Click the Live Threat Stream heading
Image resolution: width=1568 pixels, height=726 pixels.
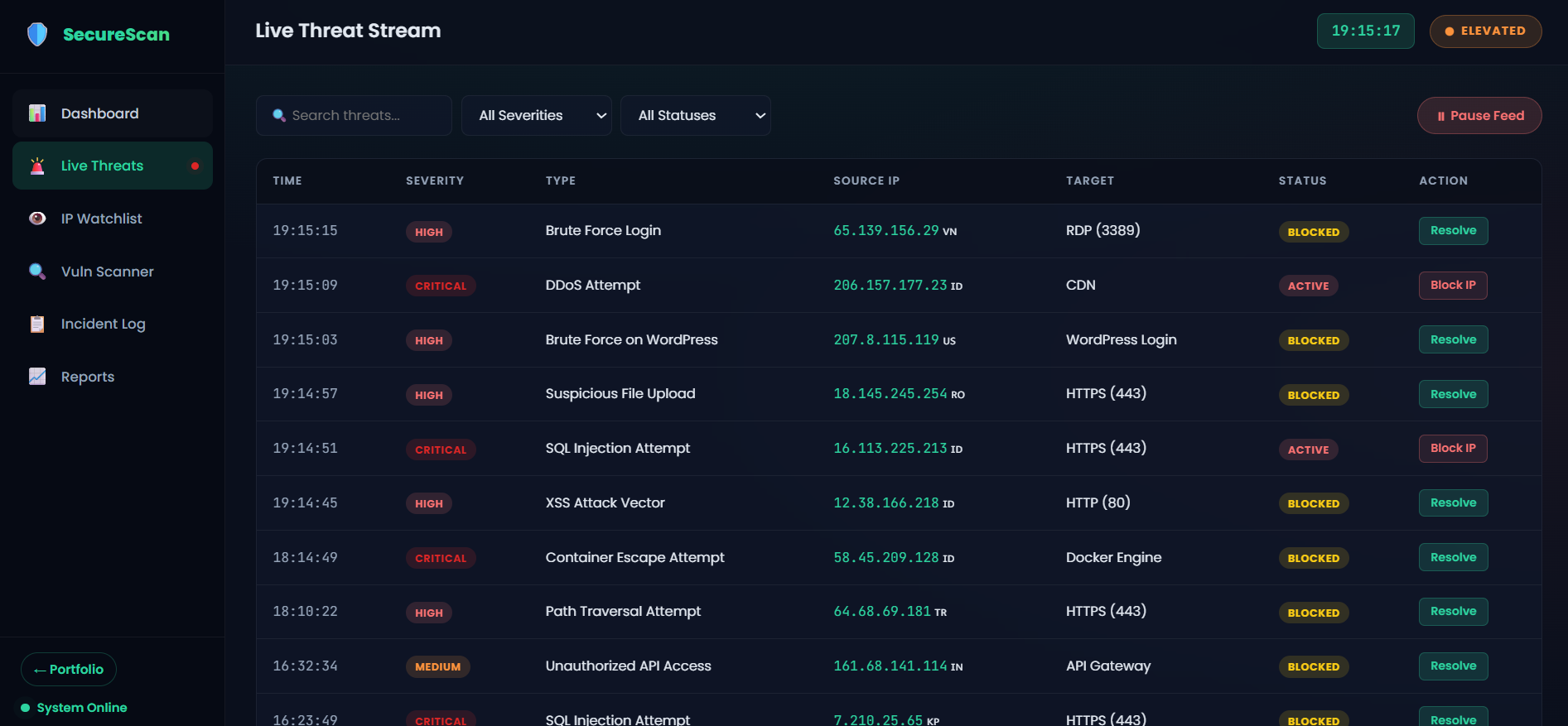click(348, 31)
